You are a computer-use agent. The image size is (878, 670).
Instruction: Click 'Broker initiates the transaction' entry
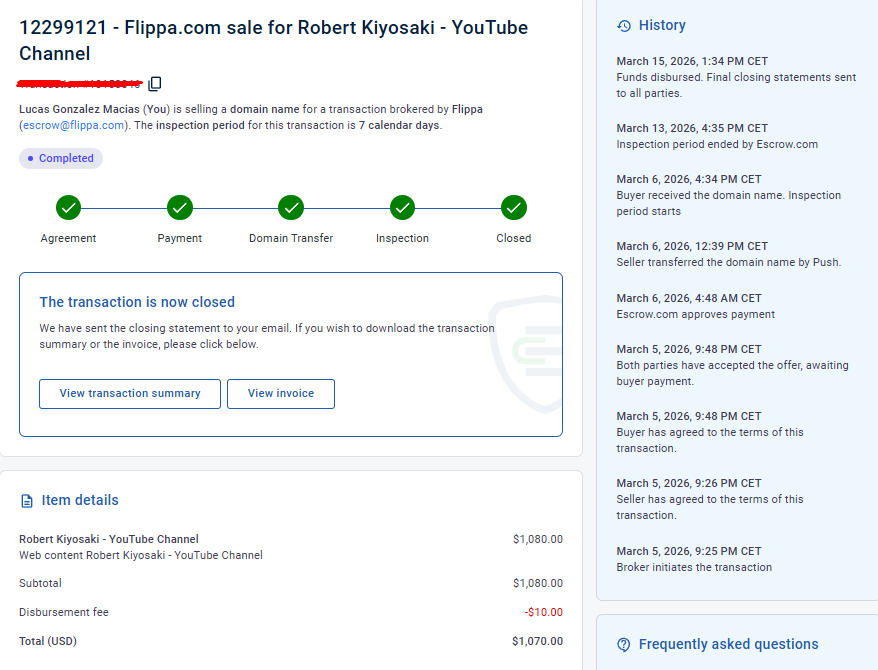pos(694,568)
